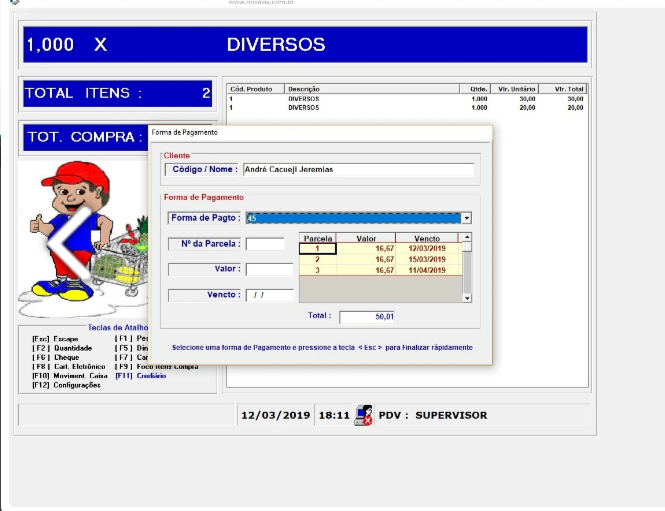Click the [F11] Crediário shortcut link
This screenshot has height=511, width=665.
(x=140, y=376)
